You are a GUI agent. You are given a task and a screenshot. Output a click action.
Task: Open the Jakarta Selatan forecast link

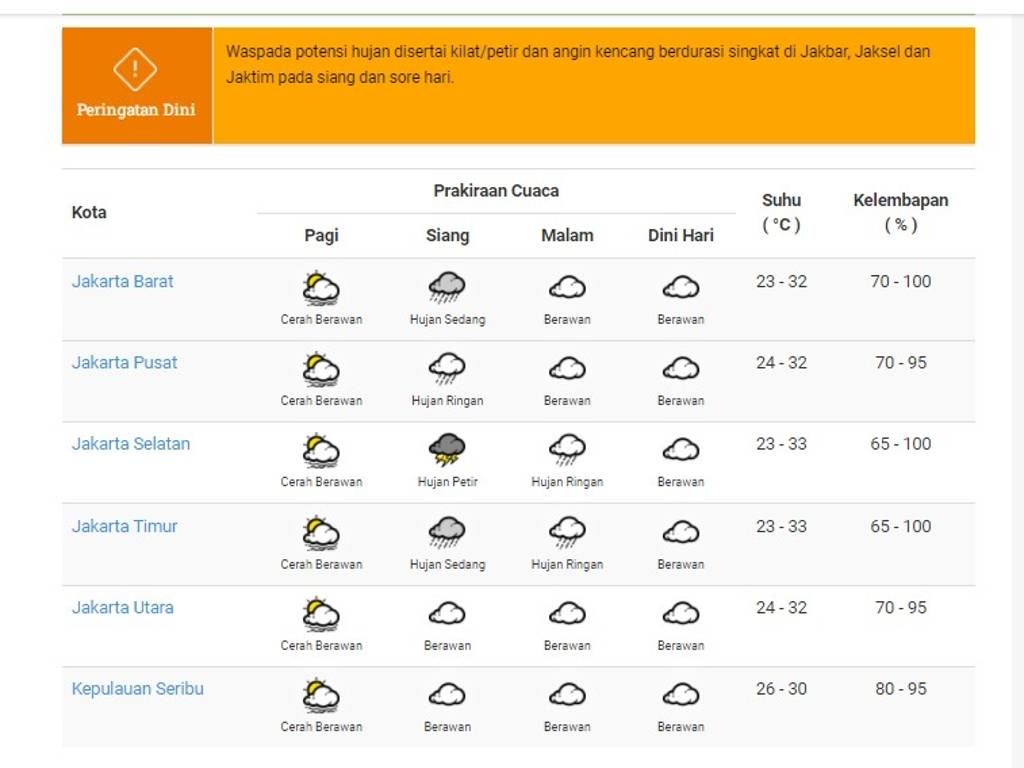pos(130,444)
